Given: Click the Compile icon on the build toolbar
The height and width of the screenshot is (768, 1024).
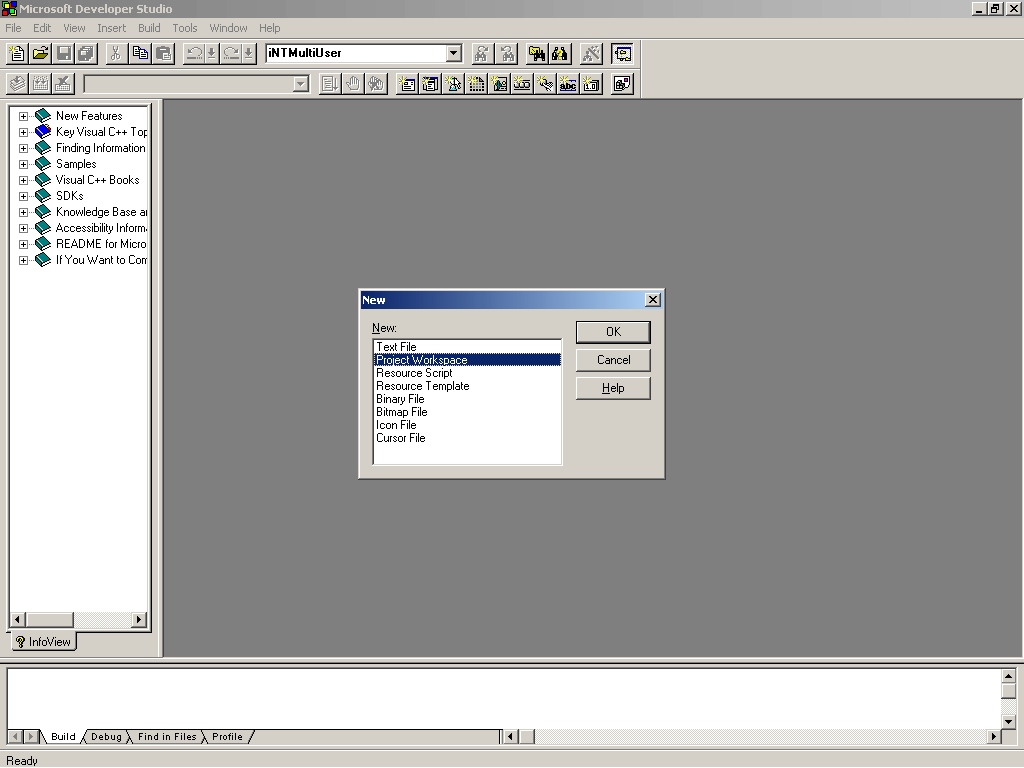Looking at the screenshot, I should [x=18, y=84].
